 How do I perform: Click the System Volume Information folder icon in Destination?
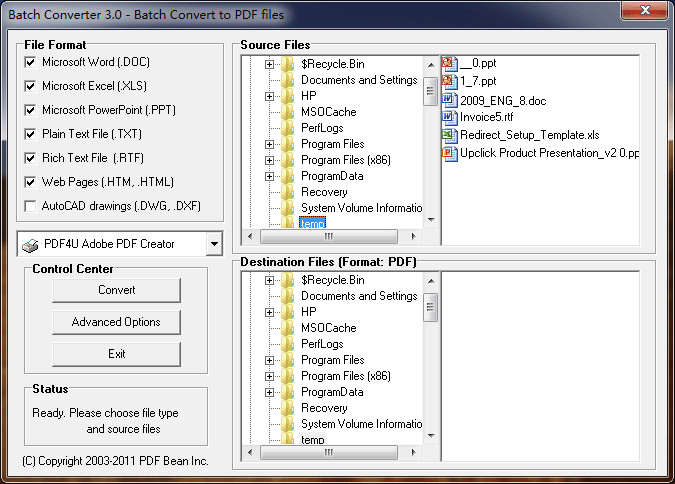click(288, 424)
